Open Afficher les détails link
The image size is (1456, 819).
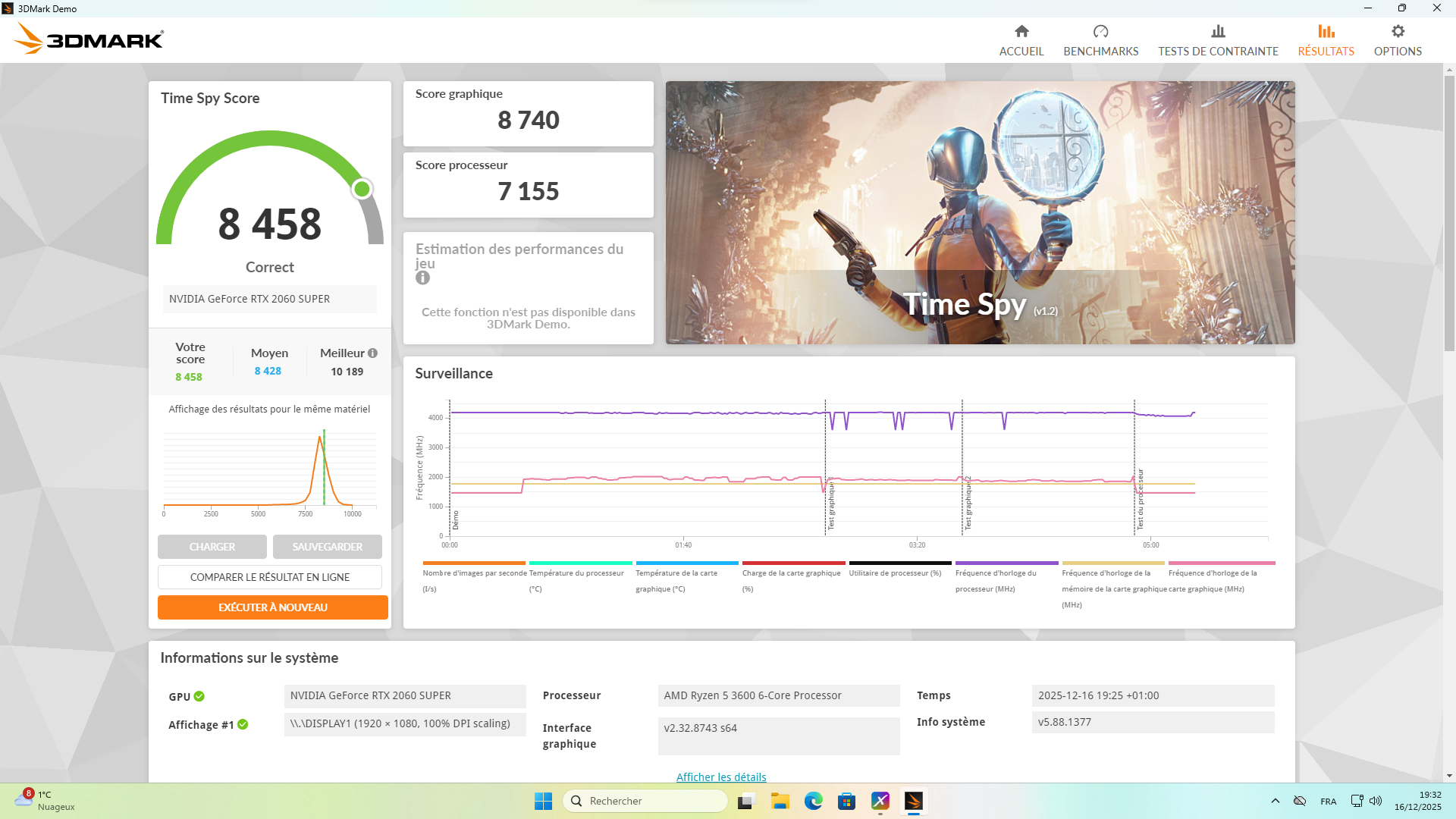tap(721, 777)
